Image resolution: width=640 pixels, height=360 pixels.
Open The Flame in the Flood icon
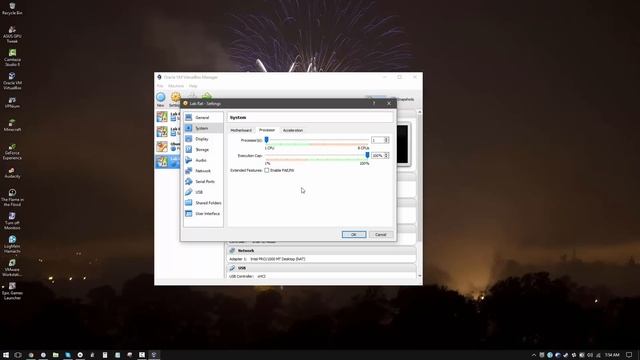tap(12, 197)
